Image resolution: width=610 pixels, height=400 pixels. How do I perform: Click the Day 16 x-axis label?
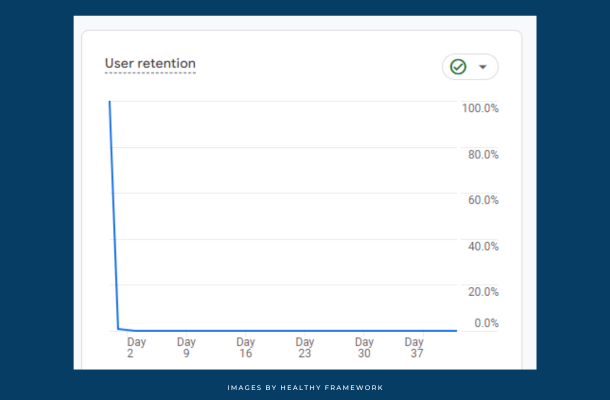click(245, 347)
